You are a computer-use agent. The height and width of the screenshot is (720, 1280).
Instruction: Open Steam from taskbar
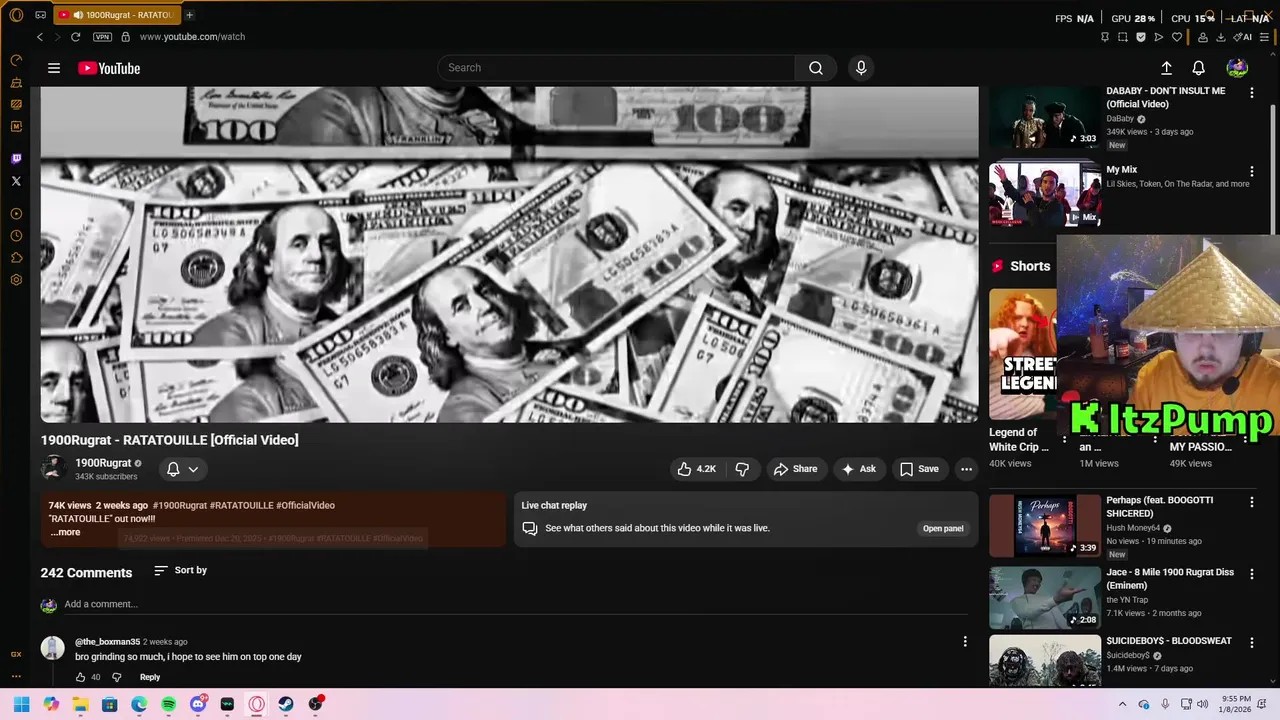(286, 704)
